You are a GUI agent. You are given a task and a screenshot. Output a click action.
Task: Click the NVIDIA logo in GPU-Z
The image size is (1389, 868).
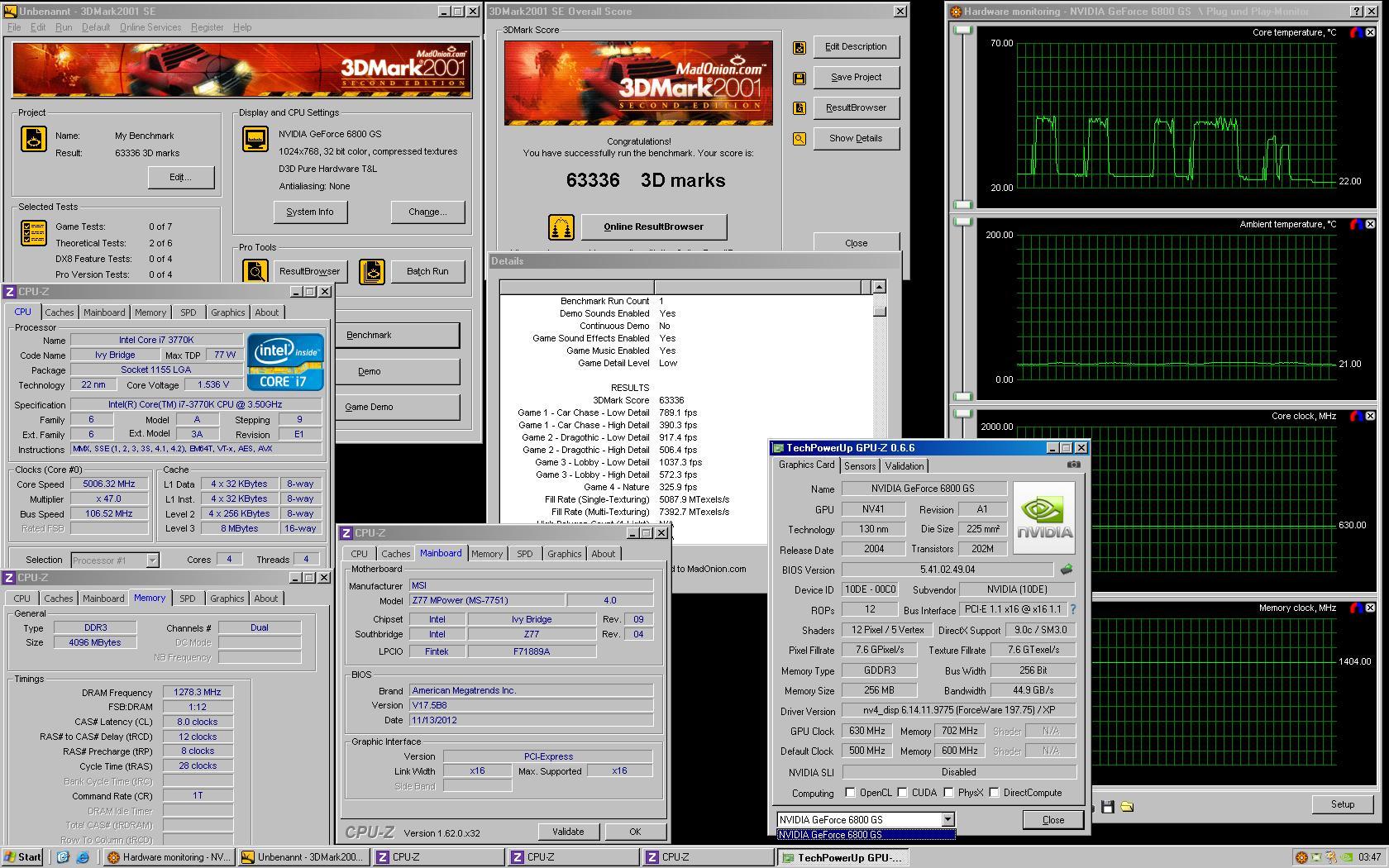1044,517
